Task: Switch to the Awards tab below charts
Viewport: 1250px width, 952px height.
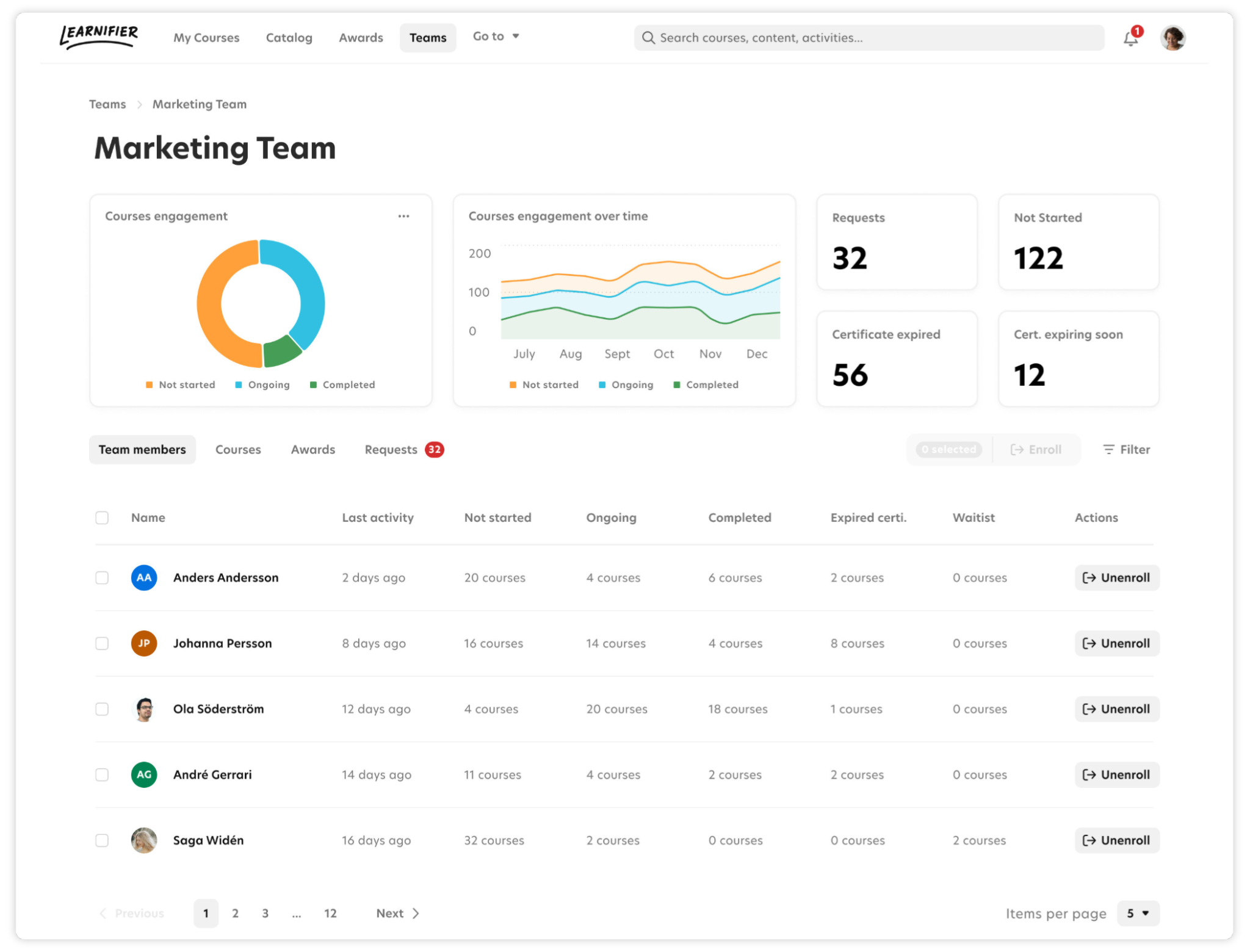Action: click(313, 450)
